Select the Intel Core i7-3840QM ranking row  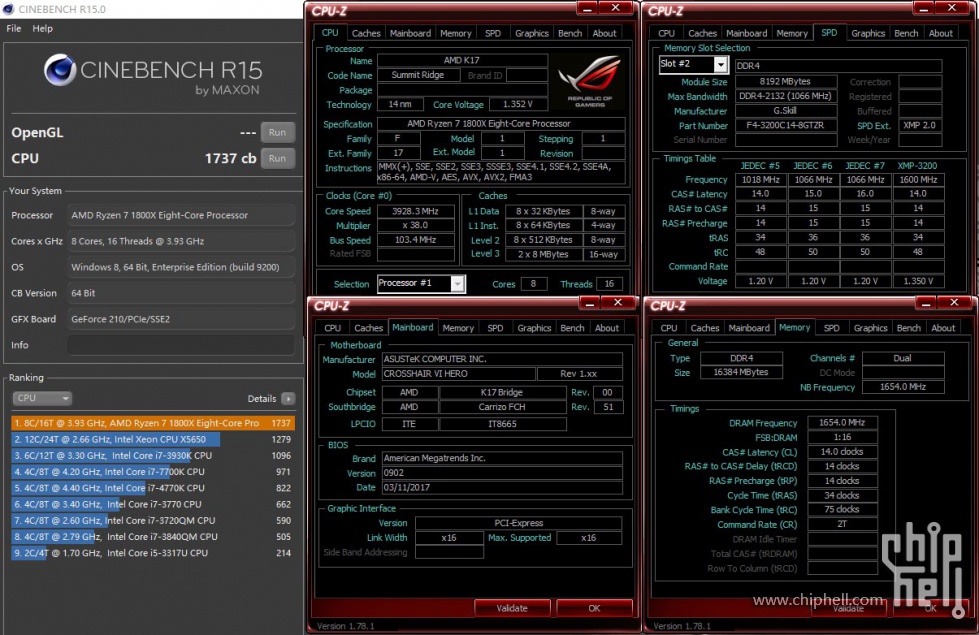153,536
